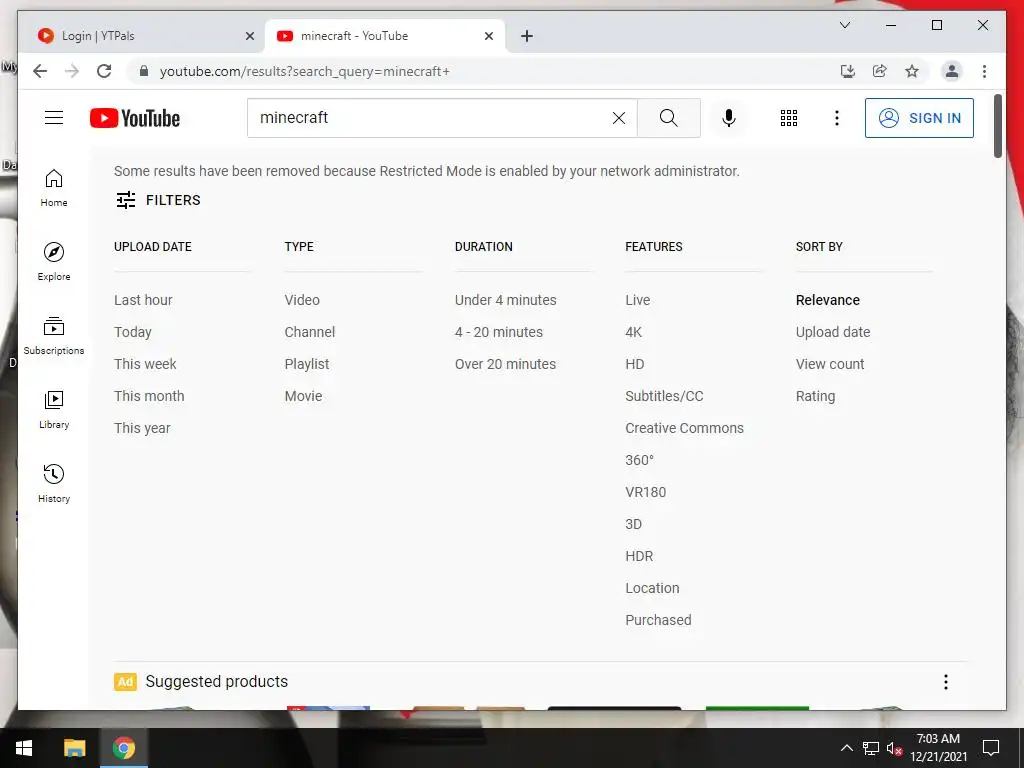Click the browser back arrow
The image size is (1024, 768).
[x=40, y=71]
